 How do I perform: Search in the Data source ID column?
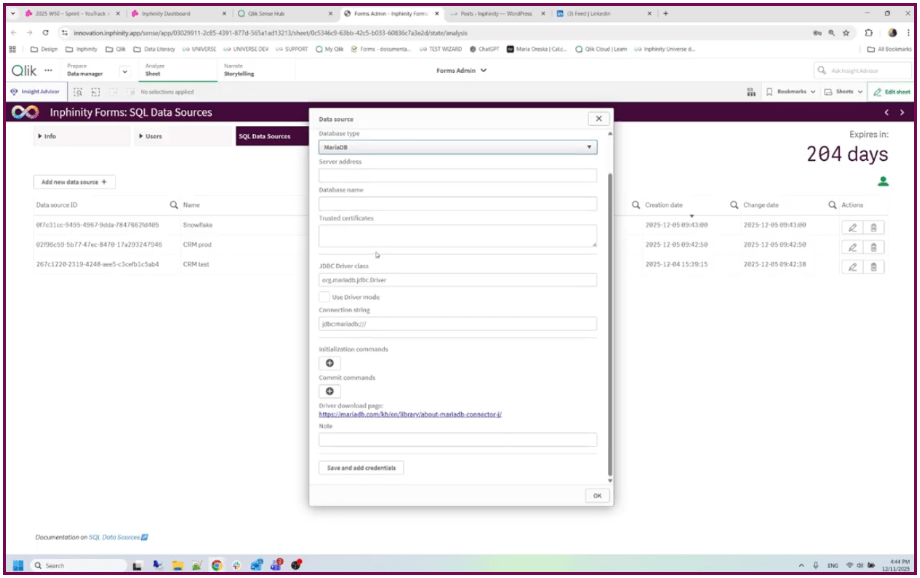[x=174, y=205]
